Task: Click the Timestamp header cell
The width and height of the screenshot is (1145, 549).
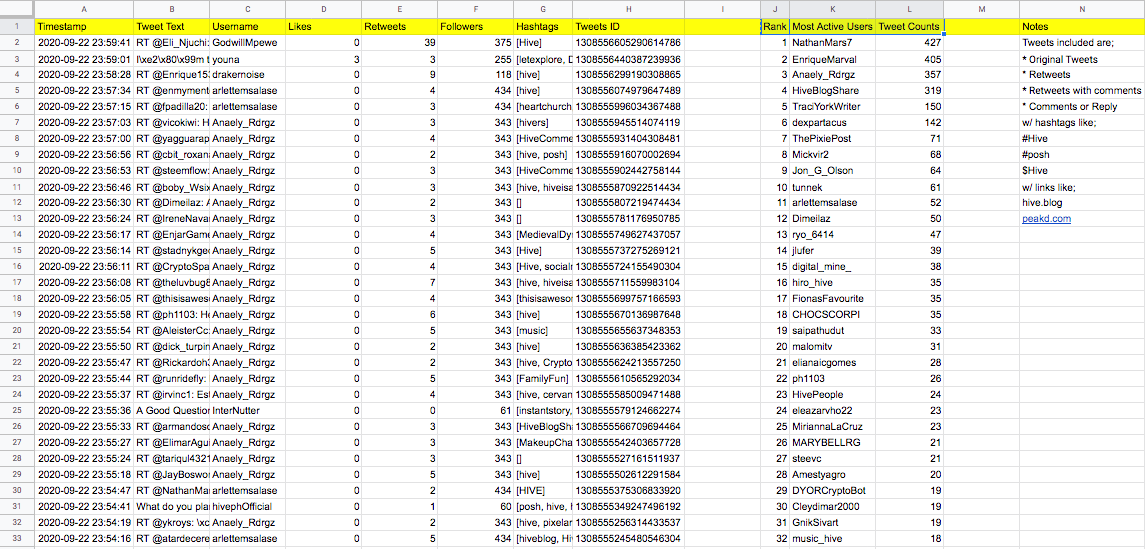Action: coord(85,26)
